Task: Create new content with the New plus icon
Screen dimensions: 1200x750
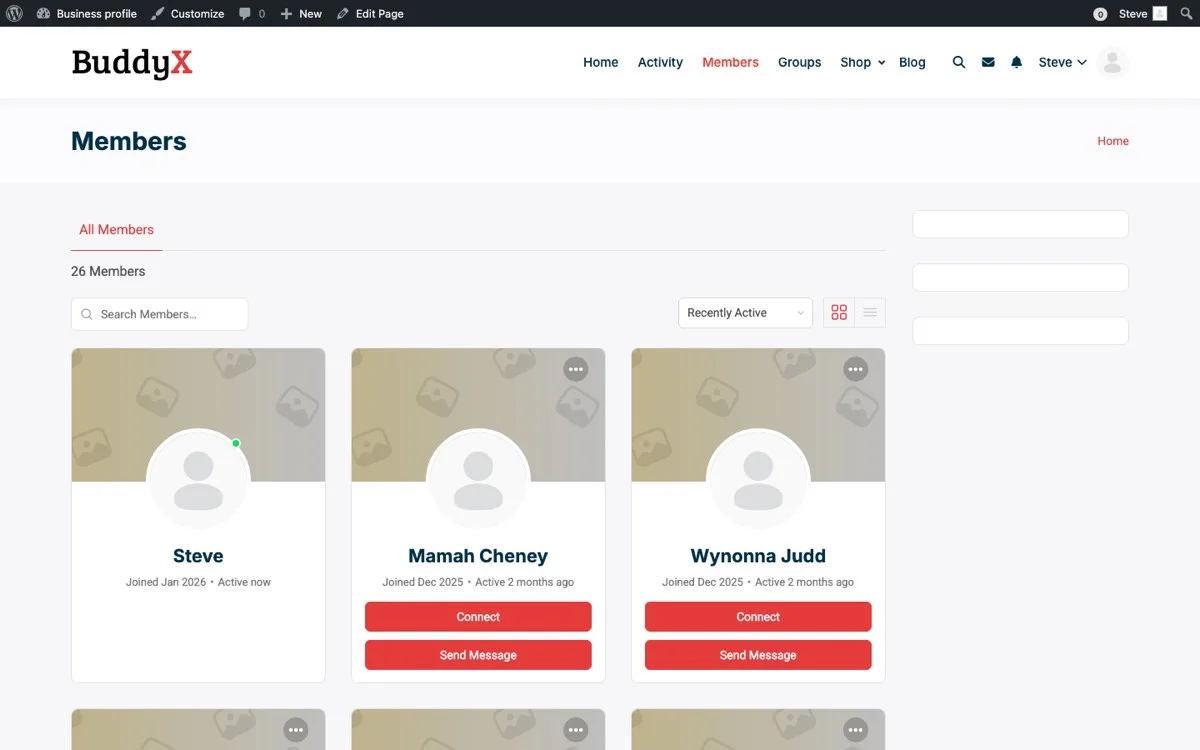Action: (x=300, y=13)
